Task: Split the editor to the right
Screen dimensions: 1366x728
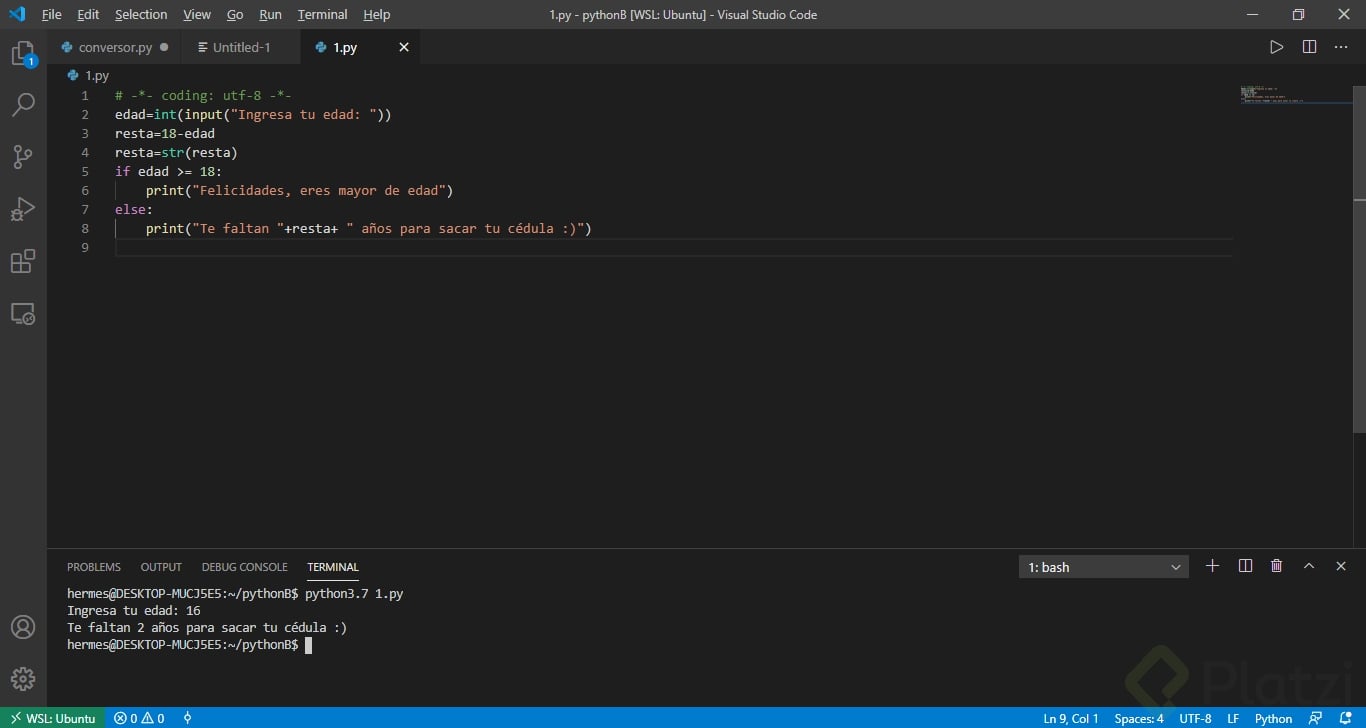Action: point(1309,47)
